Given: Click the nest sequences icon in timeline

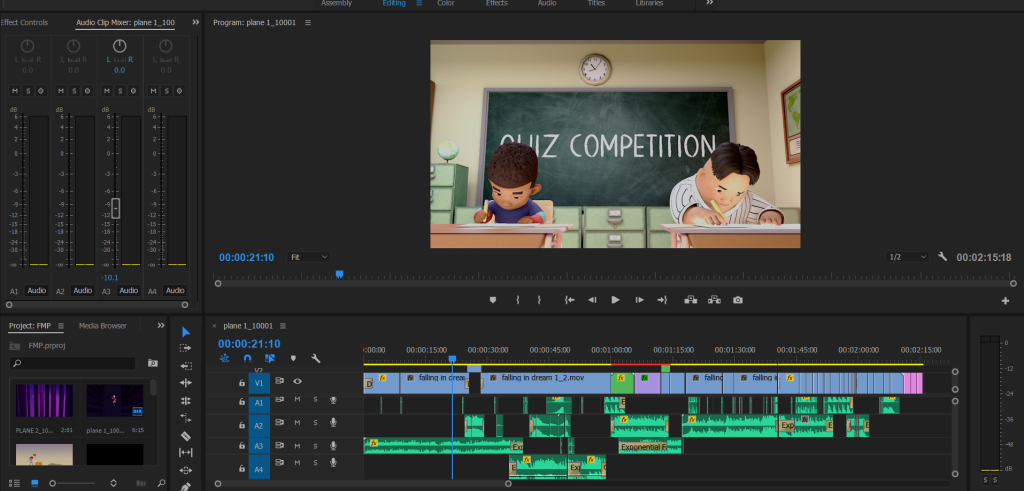Looking at the screenshot, I should (225, 358).
